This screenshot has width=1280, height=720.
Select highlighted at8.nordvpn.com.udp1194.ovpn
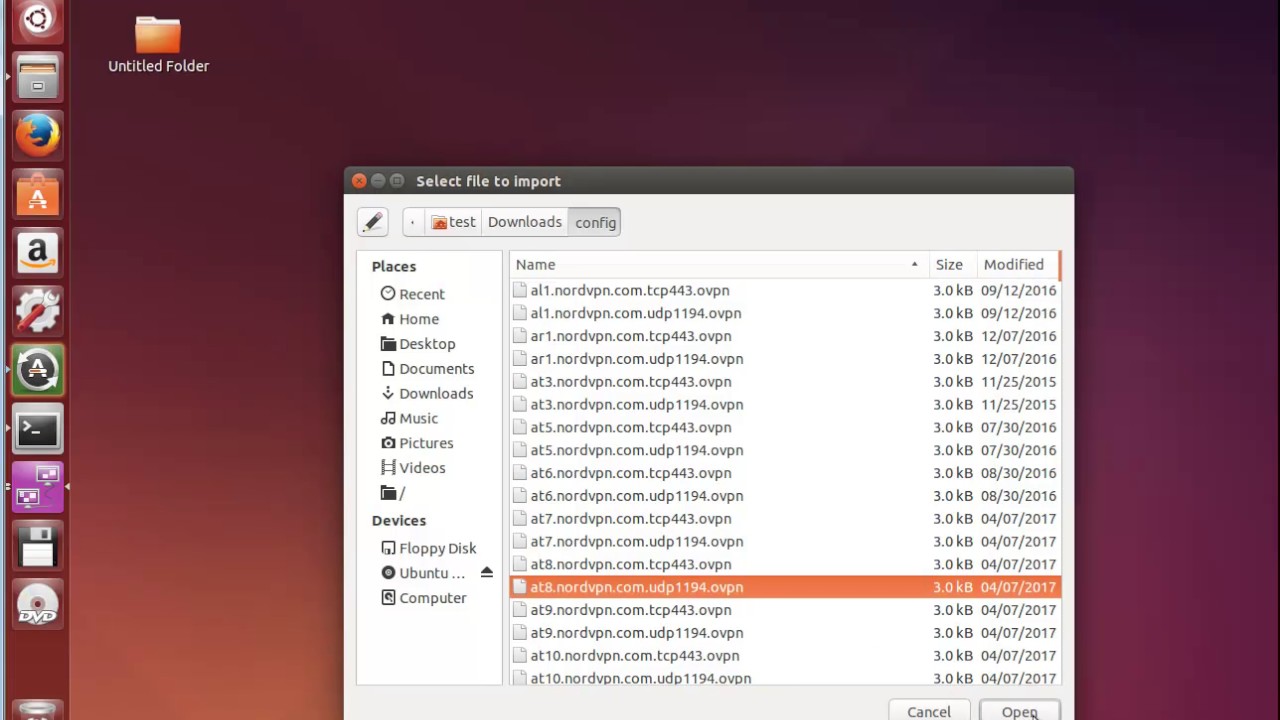(784, 587)
